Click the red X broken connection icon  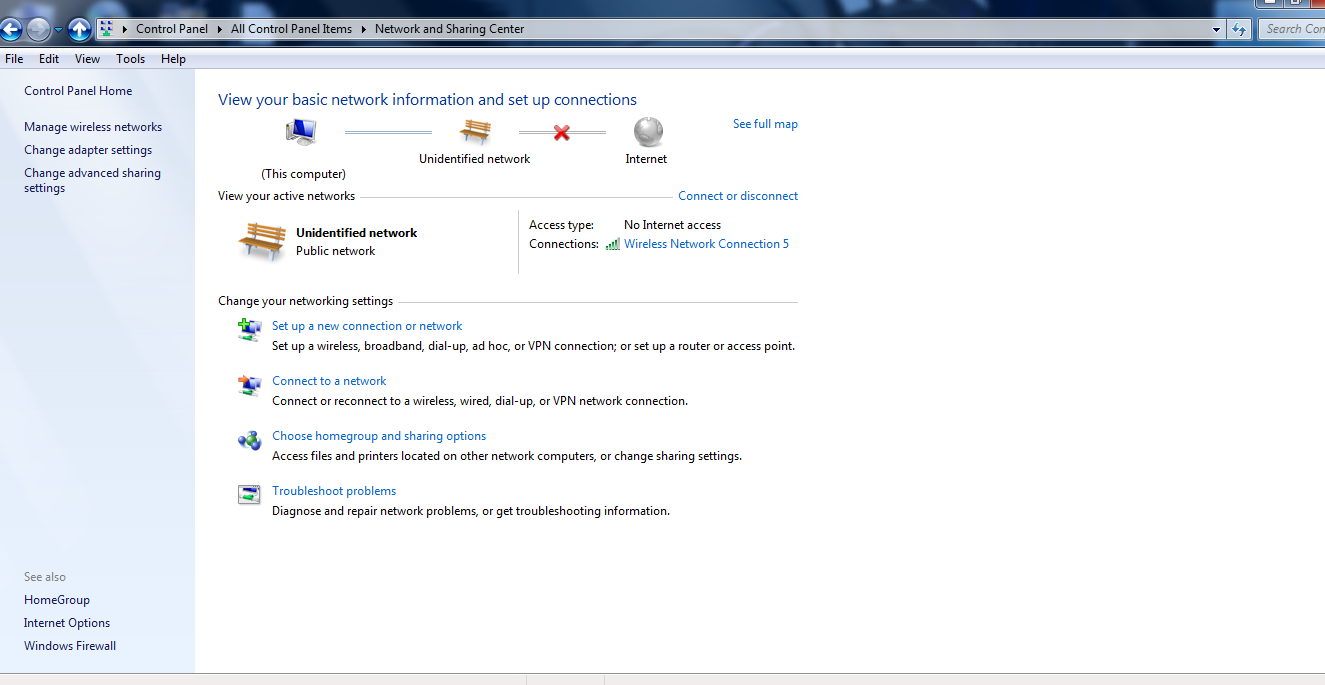pyautogui.click(x=562, y=132)
